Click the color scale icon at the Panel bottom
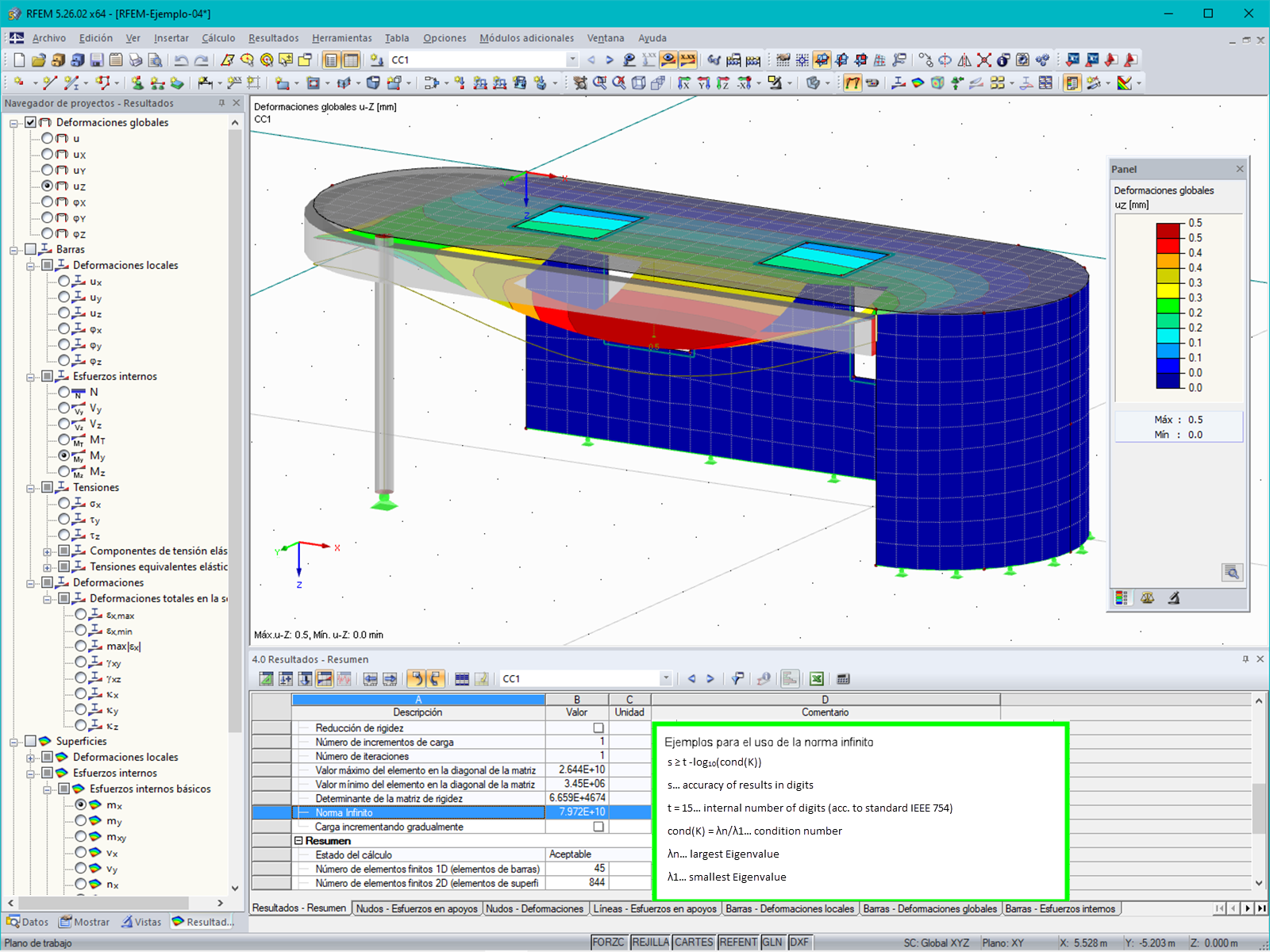This screenshot has width=1270, height=952. point(1122,598)
